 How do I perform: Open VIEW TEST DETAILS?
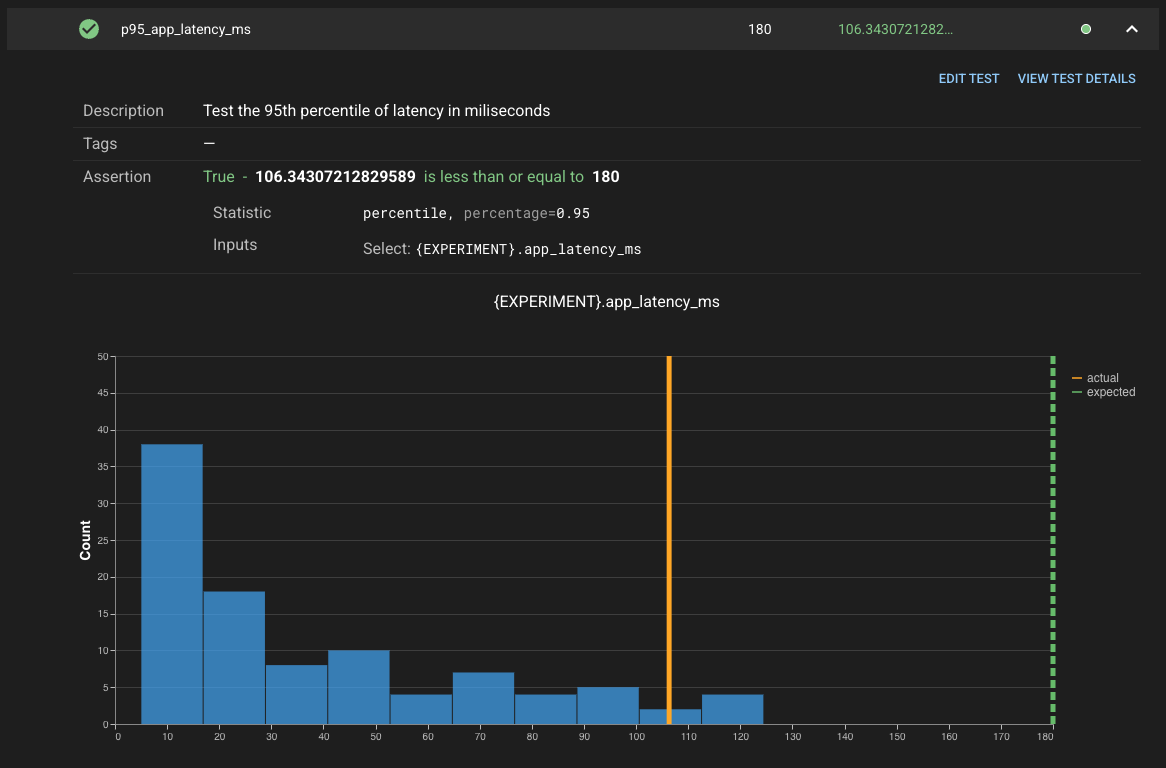coord(1076,78)
